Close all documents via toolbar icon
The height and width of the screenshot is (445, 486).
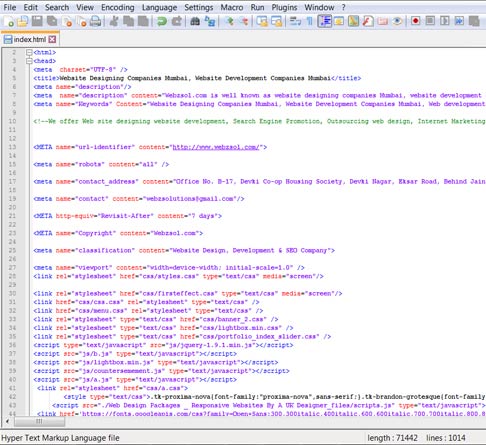(81, 22)
